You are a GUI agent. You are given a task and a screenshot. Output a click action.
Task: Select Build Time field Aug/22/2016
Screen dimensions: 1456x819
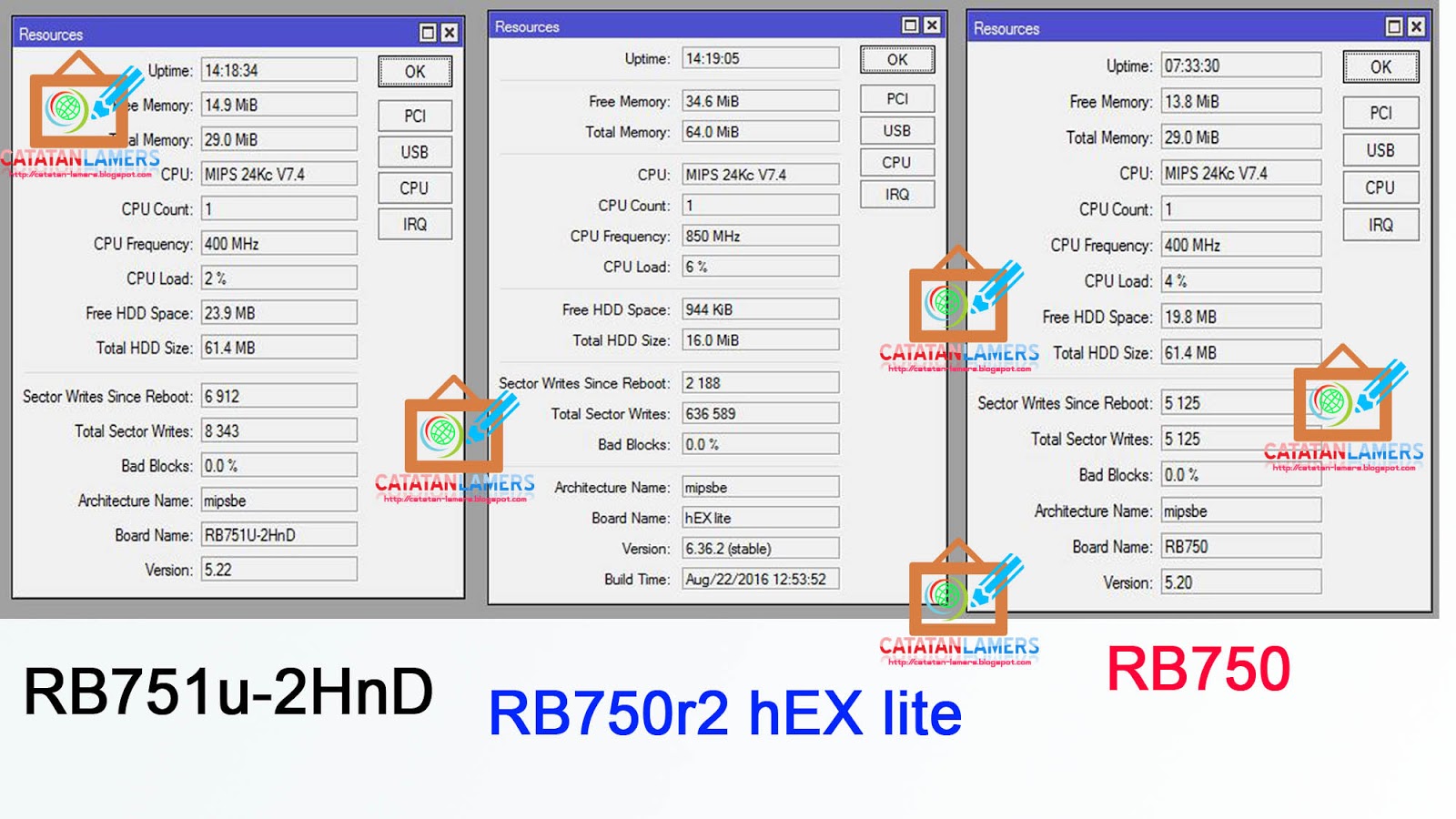tap(761, 579)
